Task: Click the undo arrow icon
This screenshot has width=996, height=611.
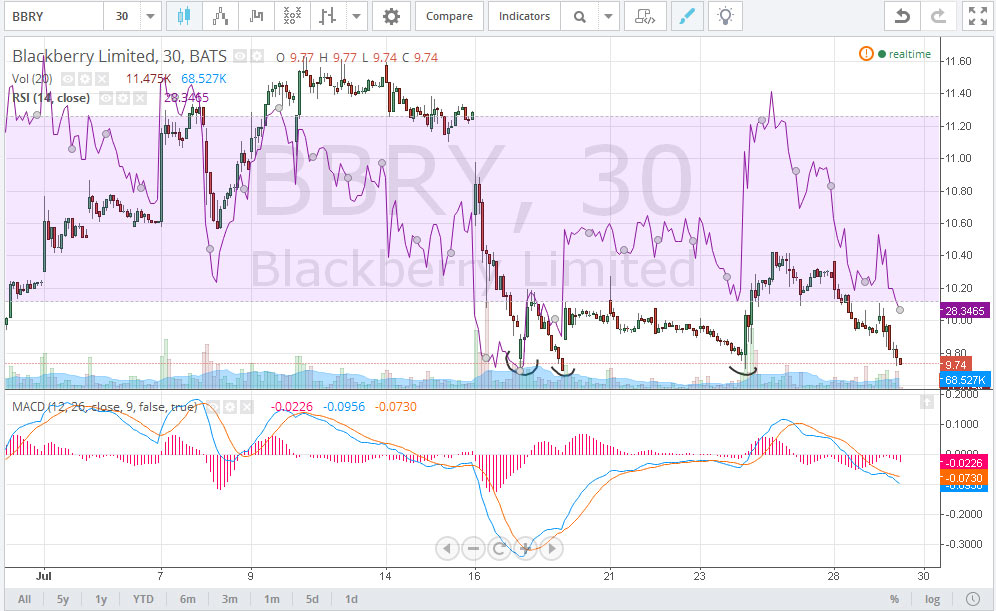Action: click(x=901, y=16)
